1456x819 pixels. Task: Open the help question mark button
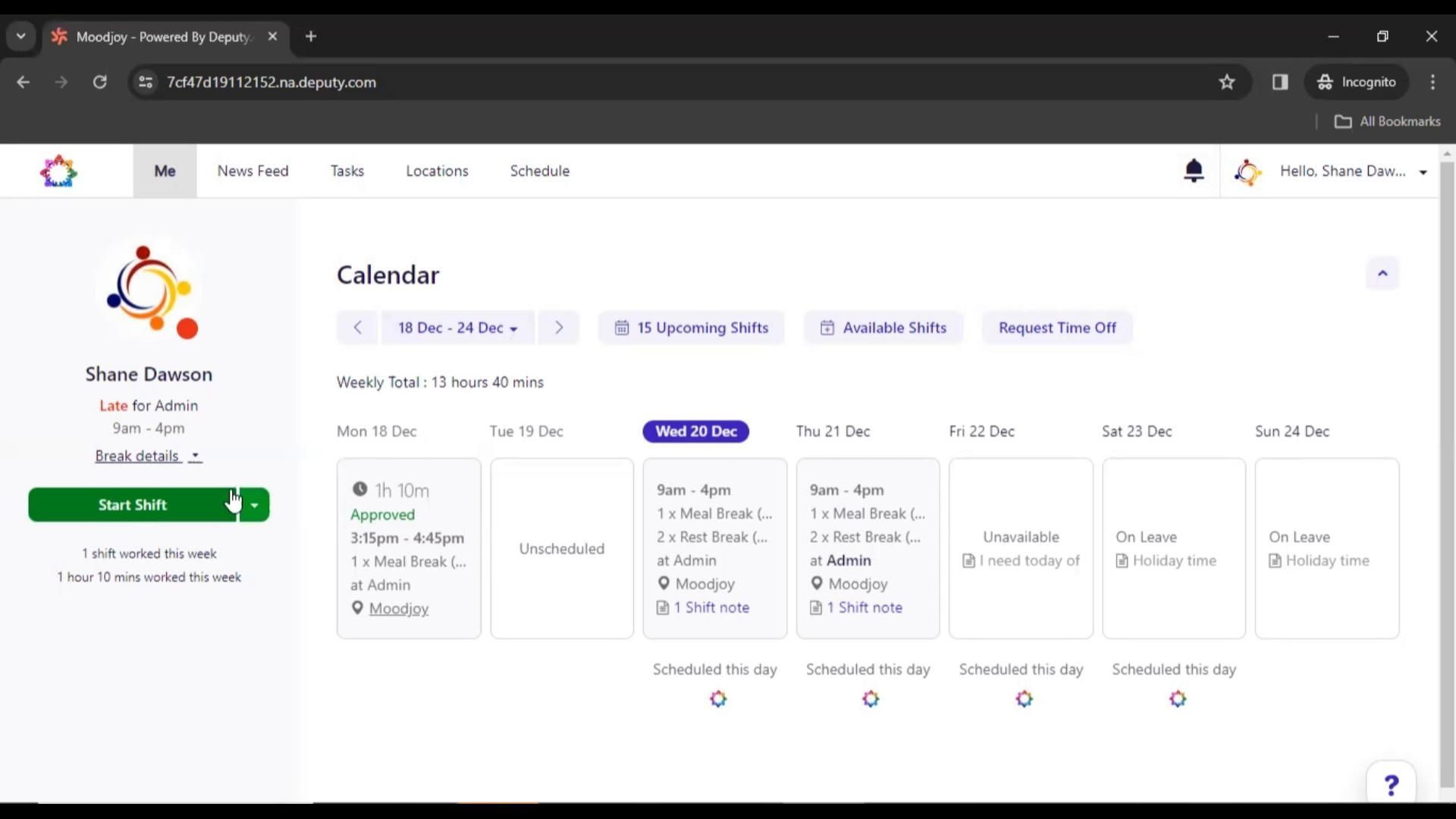click(x=1391, y=785)
